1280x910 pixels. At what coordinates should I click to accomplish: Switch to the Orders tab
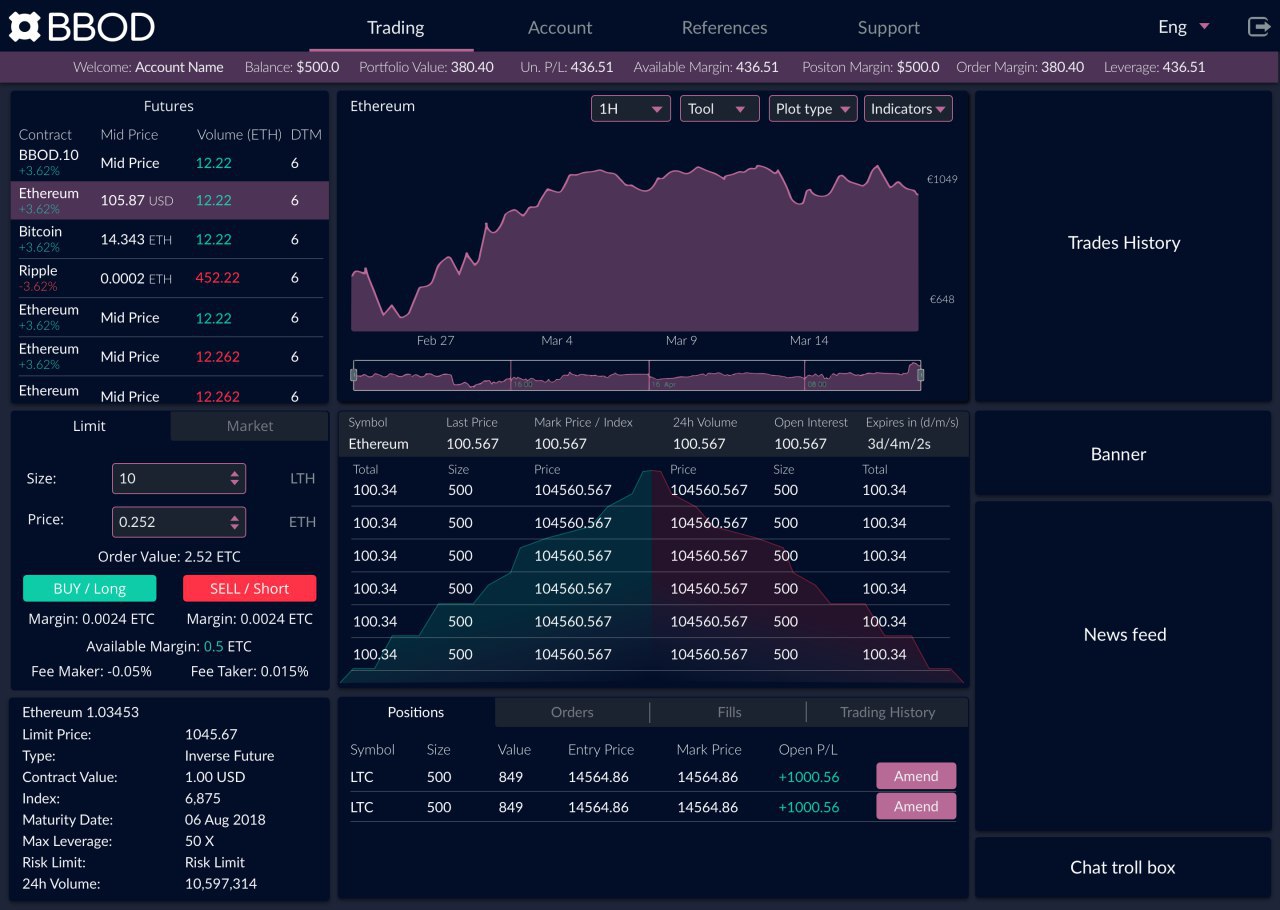[x=572, y=712]
